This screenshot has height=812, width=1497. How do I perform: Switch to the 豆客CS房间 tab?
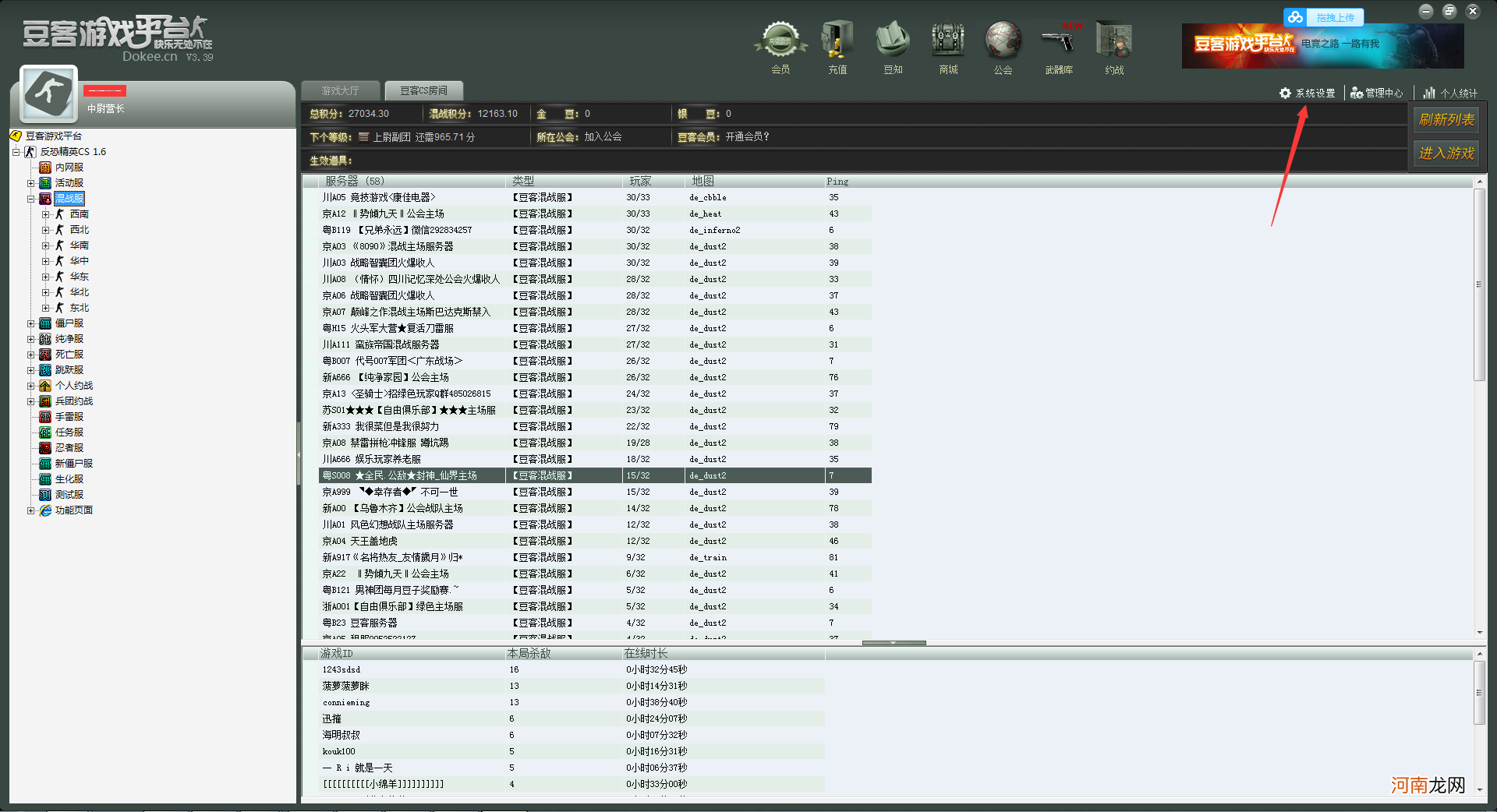[x=423, y=91]
